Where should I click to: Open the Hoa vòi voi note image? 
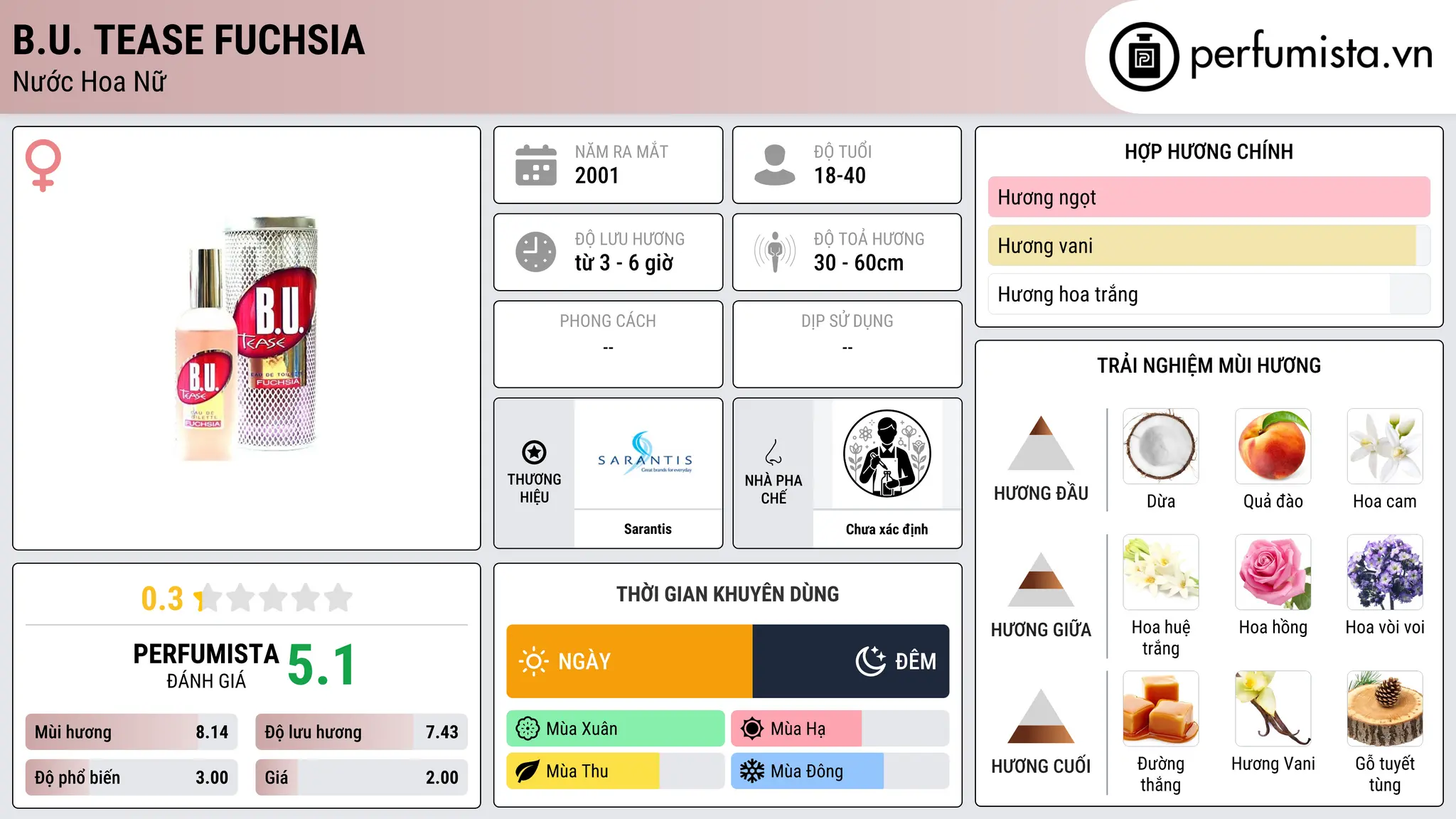click(1385, 572)
